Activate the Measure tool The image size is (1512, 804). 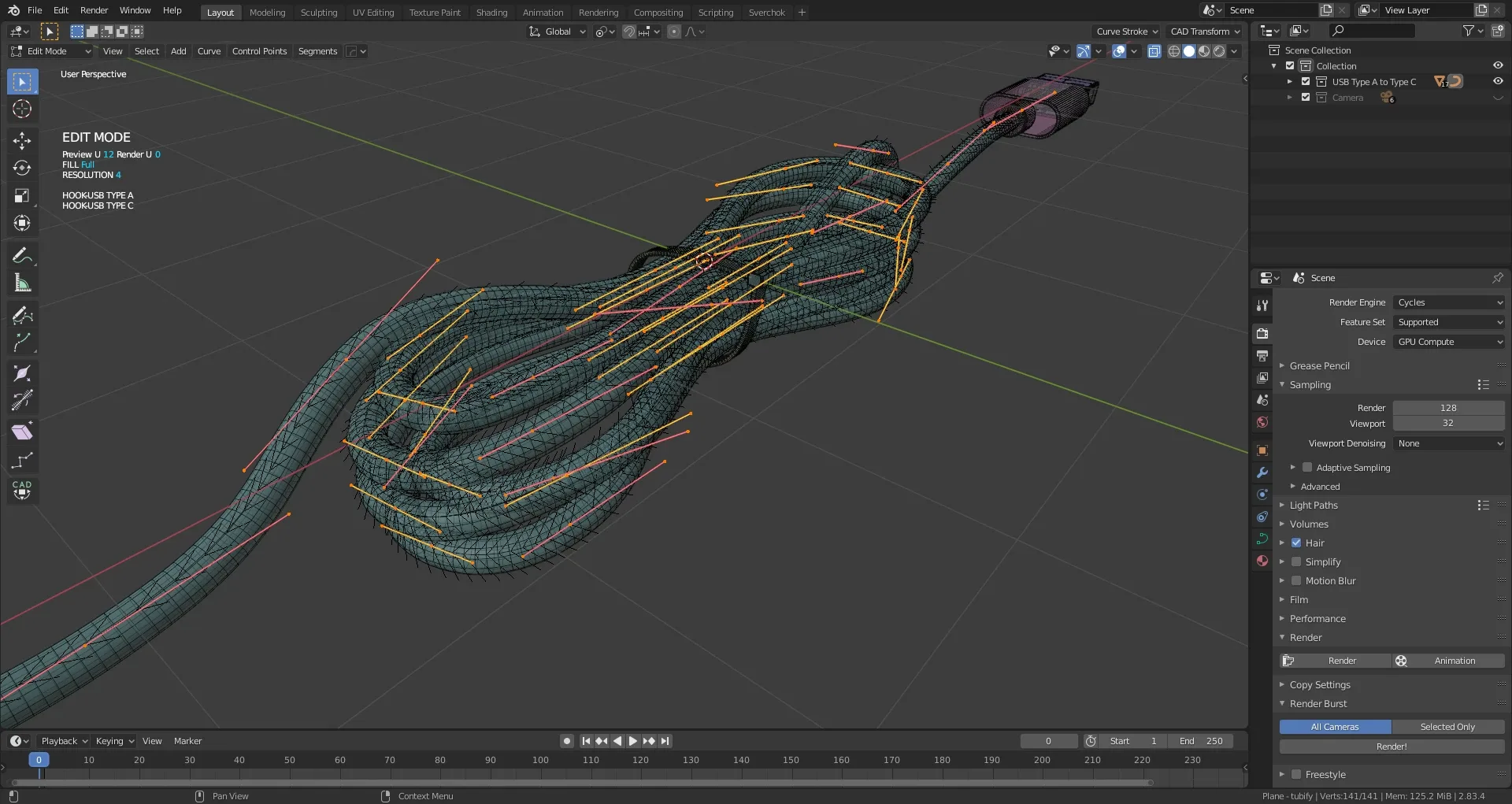click(22, 283)
